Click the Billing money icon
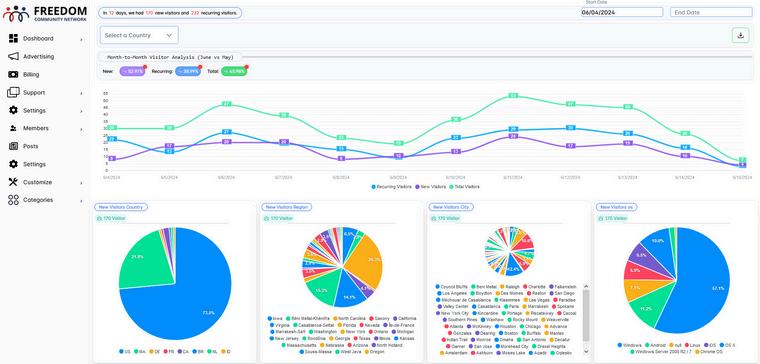Screen dimensions: 760x364 [14, 75]
